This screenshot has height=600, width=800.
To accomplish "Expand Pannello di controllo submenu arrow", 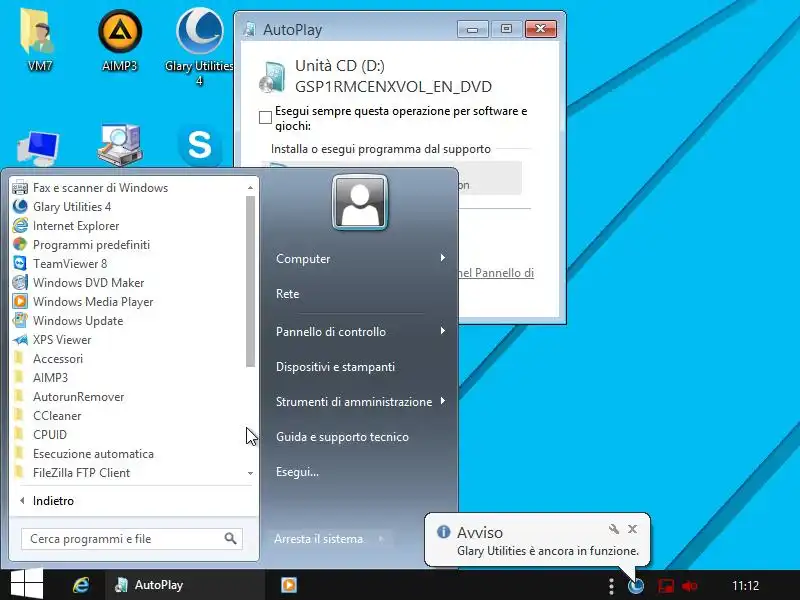I will click(443, 331).
